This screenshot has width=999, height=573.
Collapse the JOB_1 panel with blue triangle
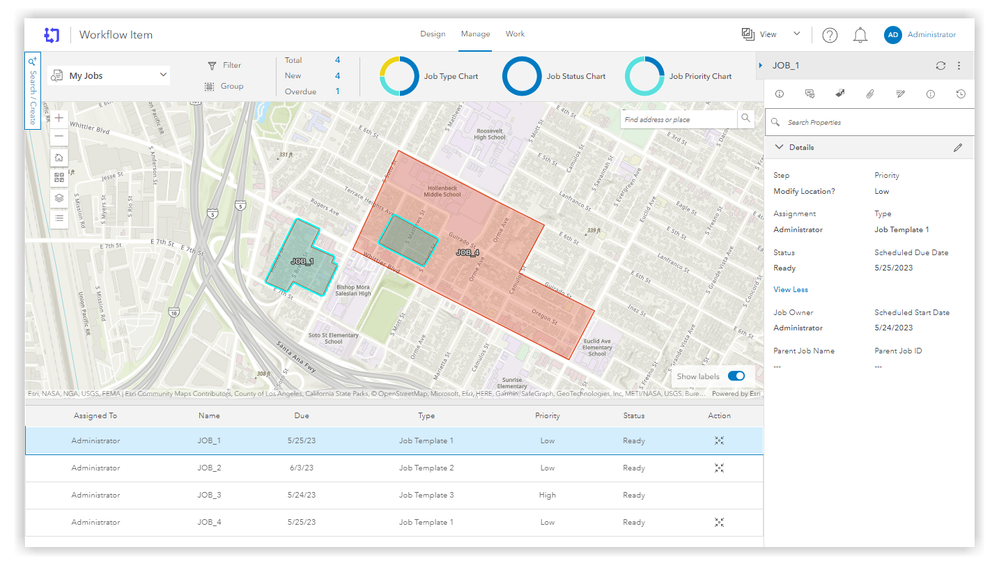761,66
